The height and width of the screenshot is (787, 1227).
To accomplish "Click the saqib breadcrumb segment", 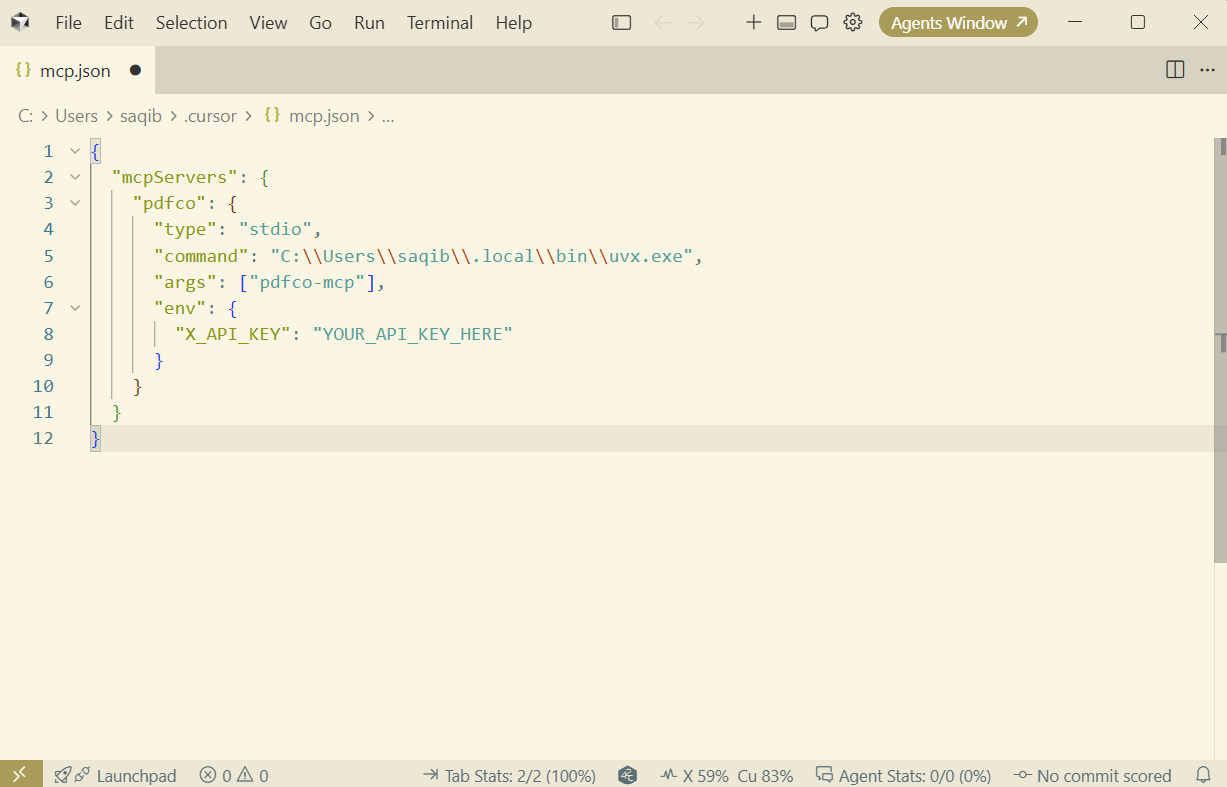I will click(141, 116).
